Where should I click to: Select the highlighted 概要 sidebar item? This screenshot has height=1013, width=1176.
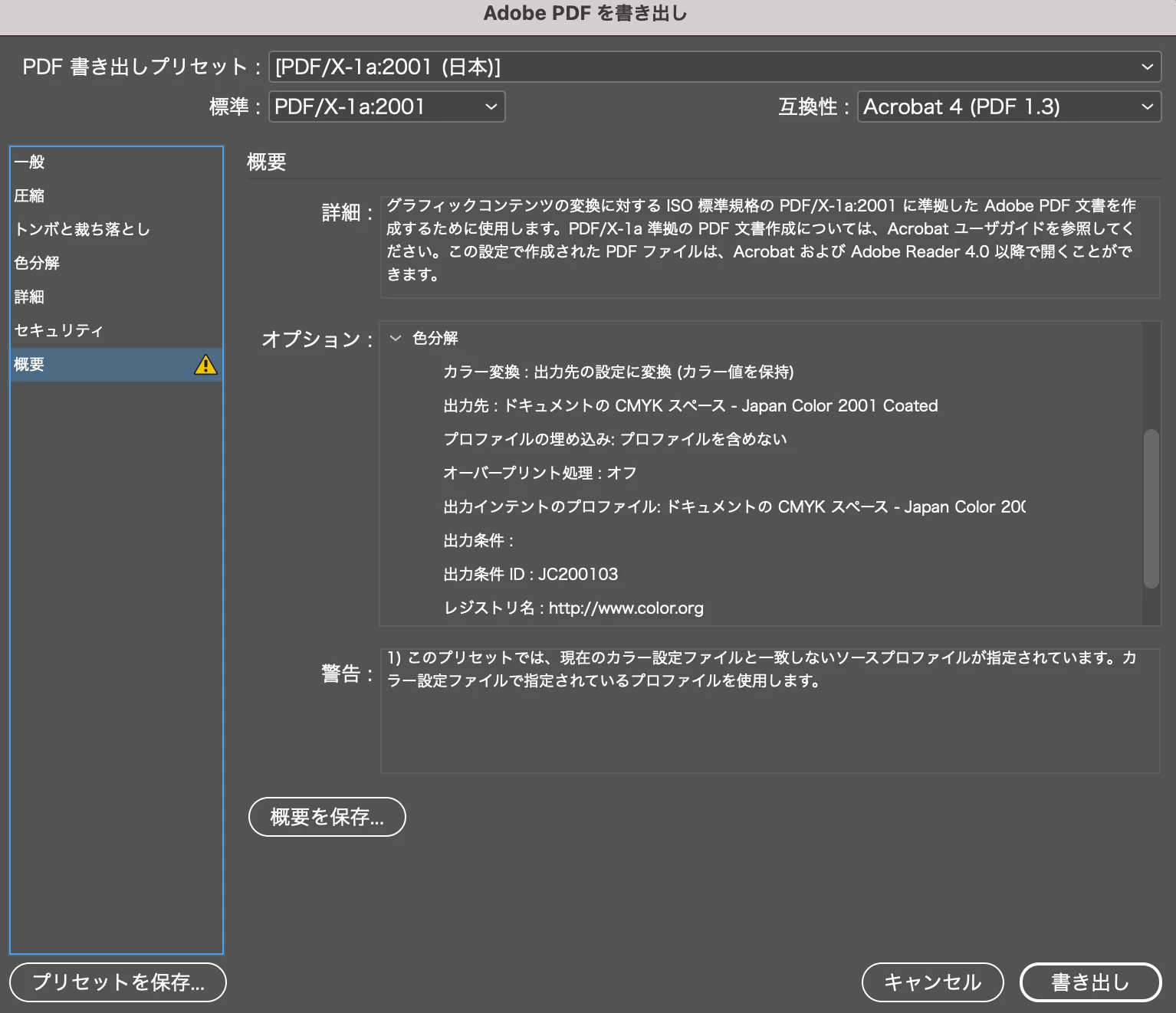117,365
